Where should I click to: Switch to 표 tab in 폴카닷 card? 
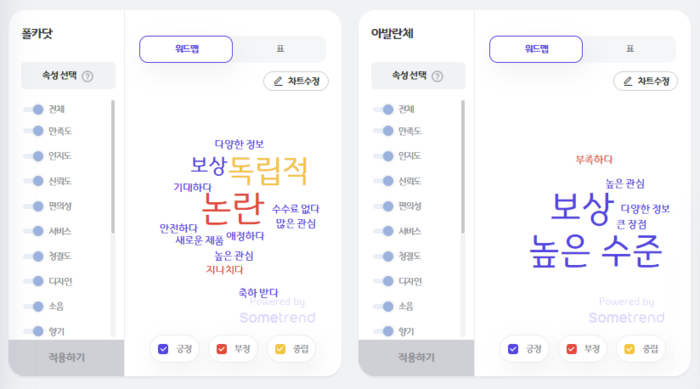[x=280, y=49]
